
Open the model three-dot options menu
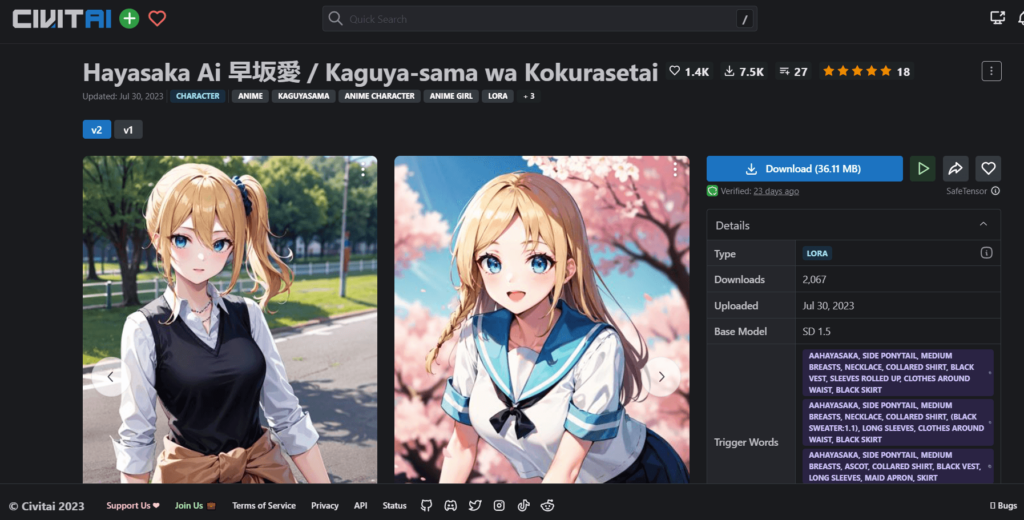point(991,71)
